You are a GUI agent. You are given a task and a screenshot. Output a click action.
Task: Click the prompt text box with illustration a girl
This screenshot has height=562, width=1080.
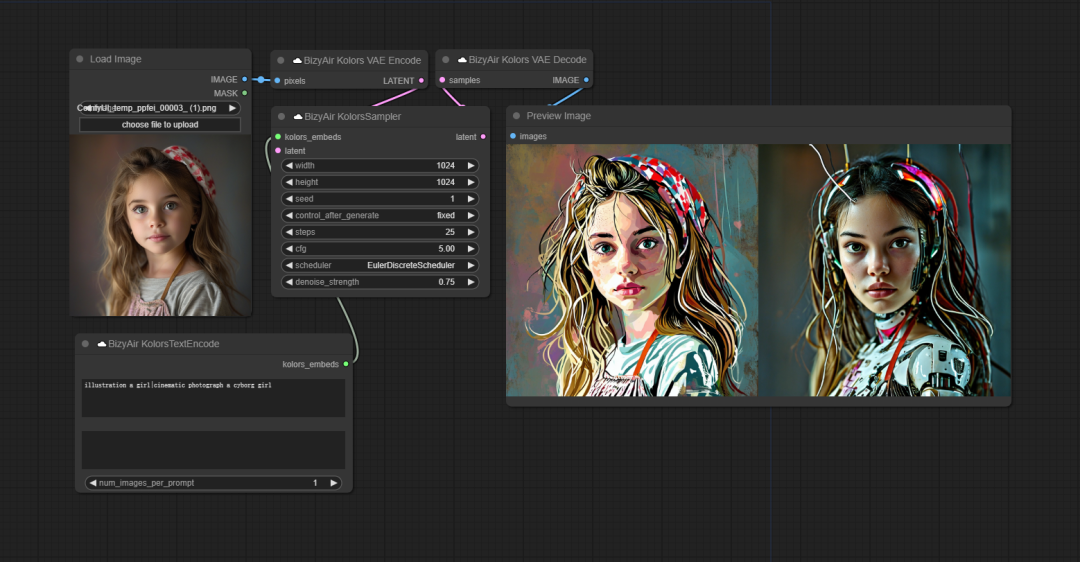point(214,397)
